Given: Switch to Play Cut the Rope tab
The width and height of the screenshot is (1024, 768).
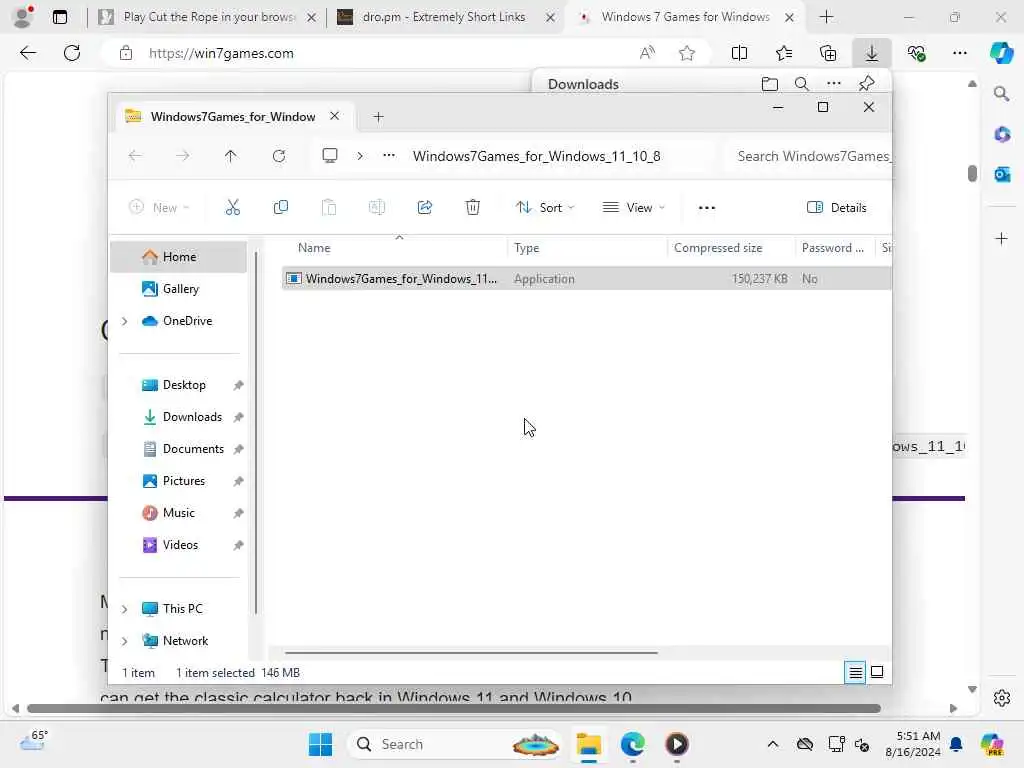Looking at the screenshot, I should 207,17.
